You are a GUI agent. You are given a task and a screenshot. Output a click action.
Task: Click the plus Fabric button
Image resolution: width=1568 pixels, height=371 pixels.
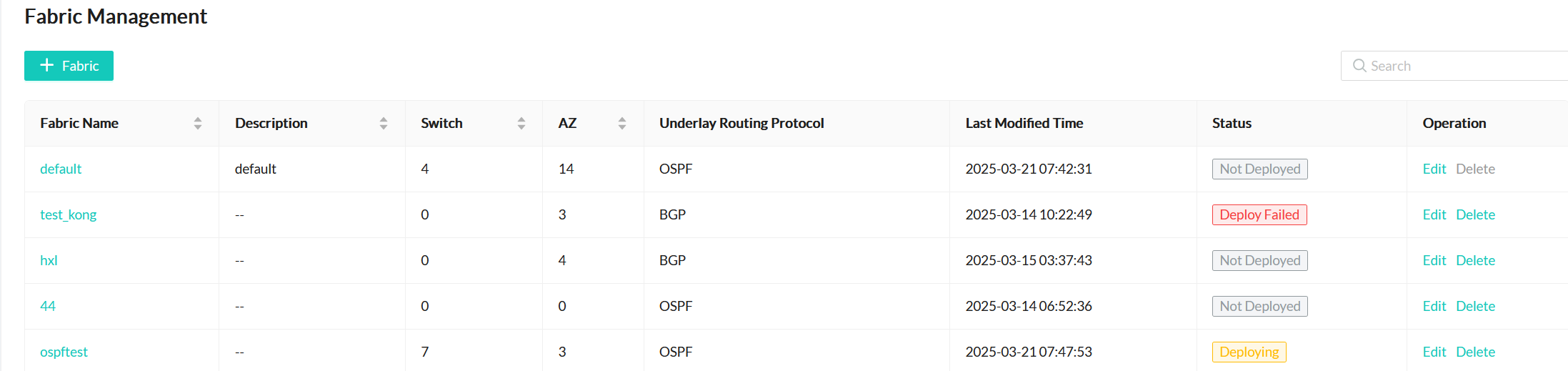click(x=69, y=66)
